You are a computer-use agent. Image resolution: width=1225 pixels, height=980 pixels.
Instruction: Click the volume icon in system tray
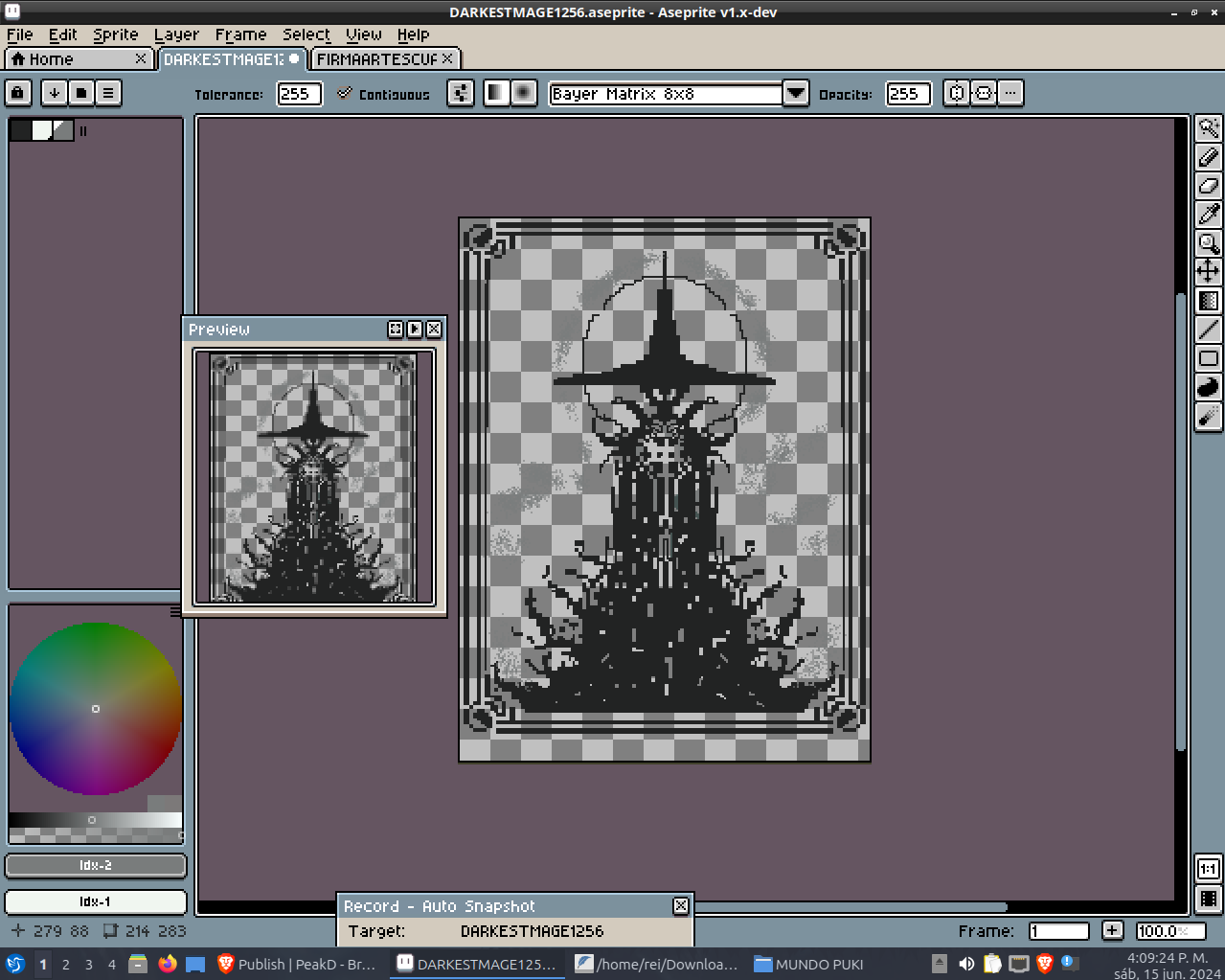[966, 964]
